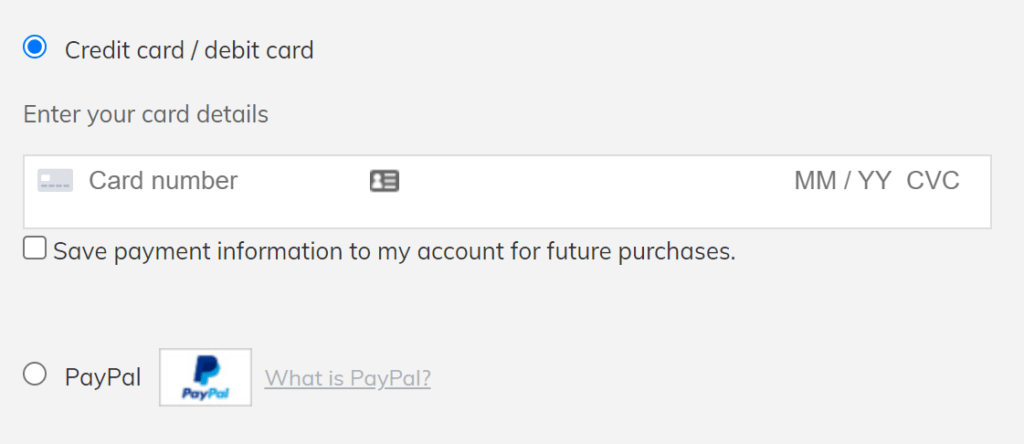Viewport: 1024px width, 444px height.
Task: Click the "PayPal" option label text
Action: coord(102,378)
